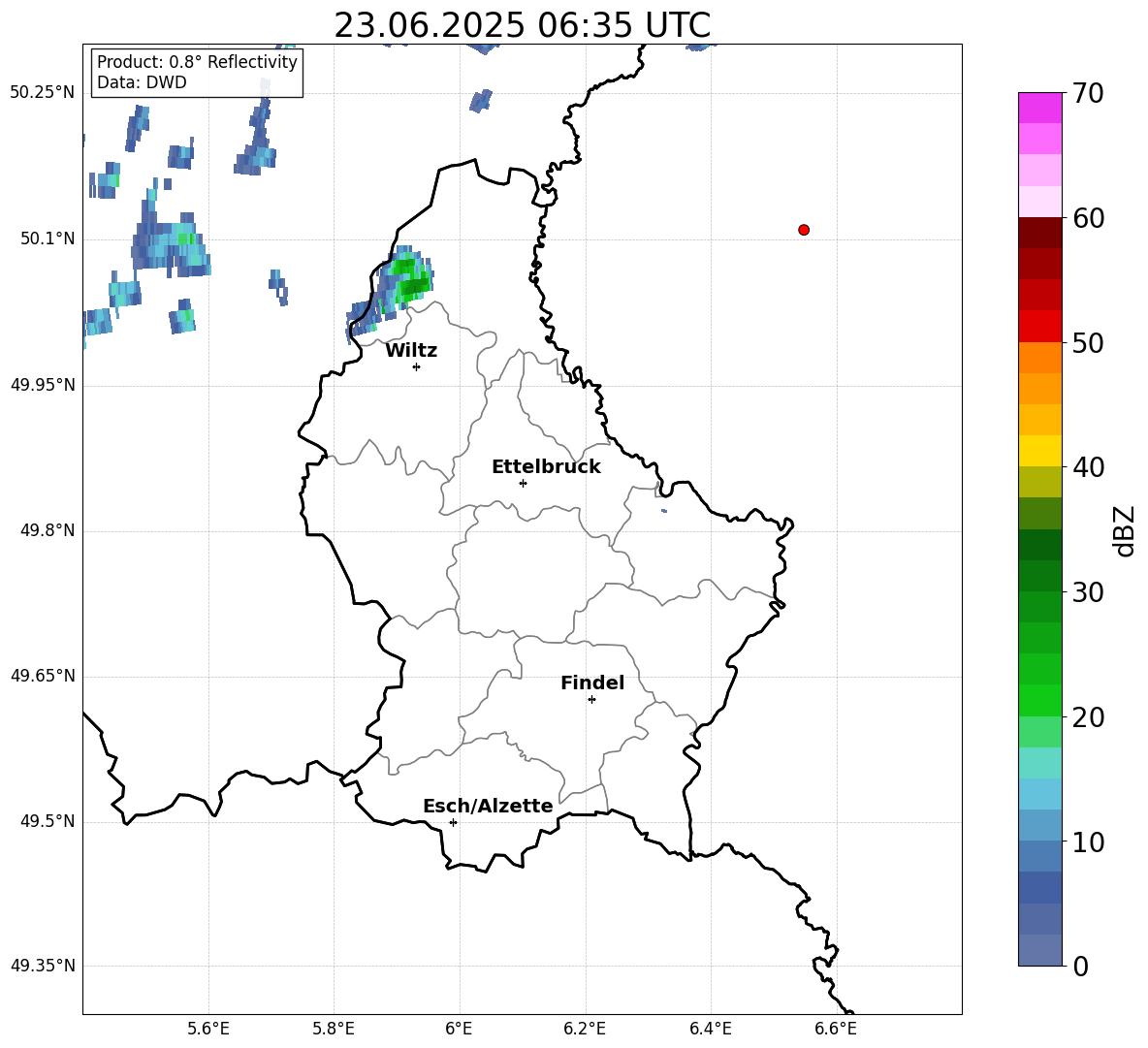Click the dark maroon colorbar segment below 60
The width and height of the screenshot is (1148, 1048).
click(x=1040, y=234)
